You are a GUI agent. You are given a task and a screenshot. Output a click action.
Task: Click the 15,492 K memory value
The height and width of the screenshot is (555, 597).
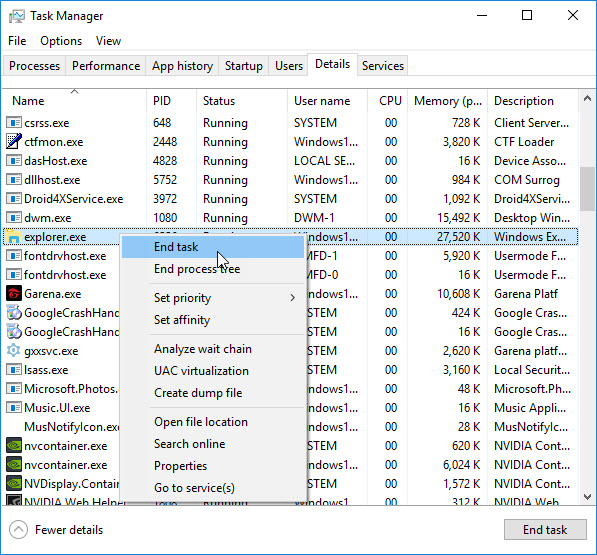[458, 218]
